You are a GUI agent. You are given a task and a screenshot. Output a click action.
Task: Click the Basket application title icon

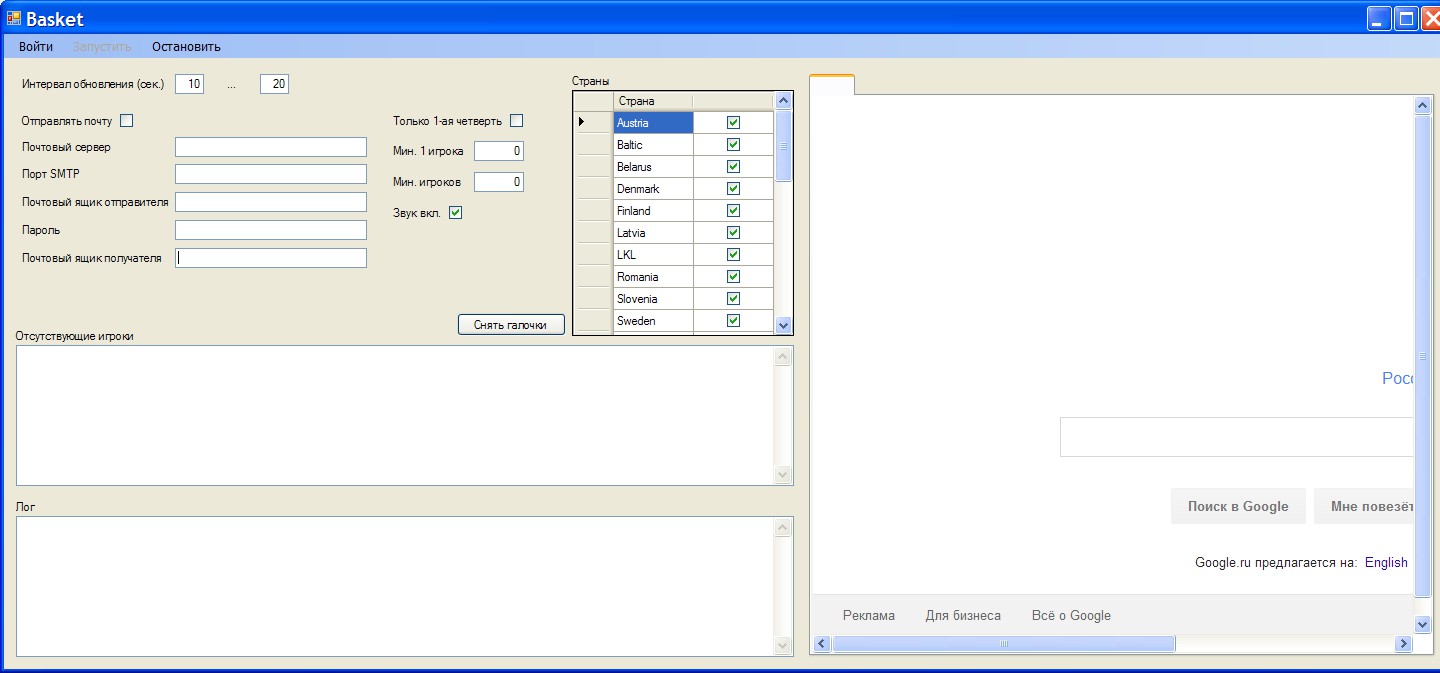tap(14, 18)
